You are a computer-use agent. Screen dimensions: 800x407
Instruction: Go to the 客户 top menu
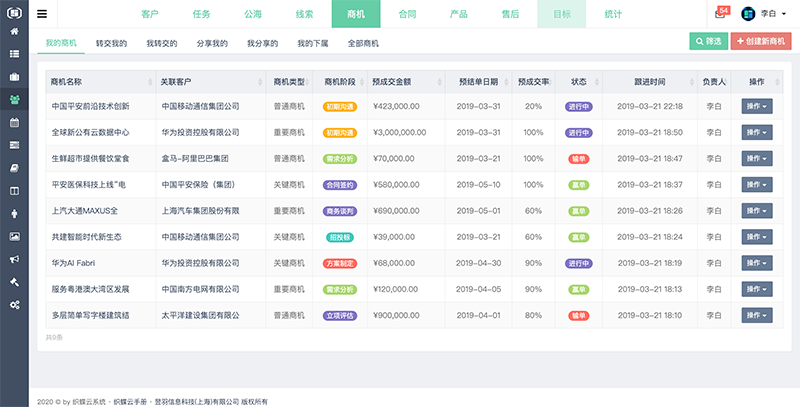coord(150,14)
